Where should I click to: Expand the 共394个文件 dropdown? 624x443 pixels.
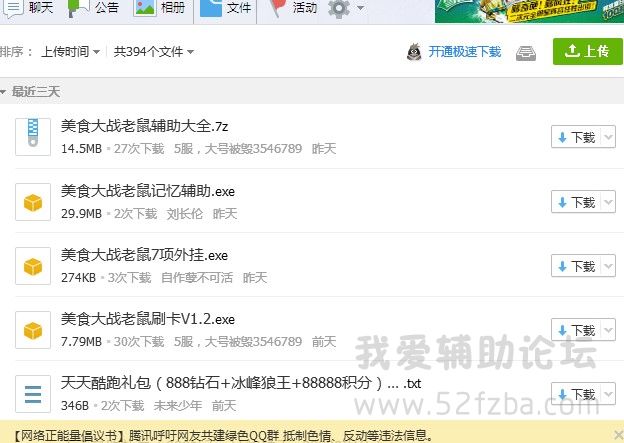pos(154,51)
